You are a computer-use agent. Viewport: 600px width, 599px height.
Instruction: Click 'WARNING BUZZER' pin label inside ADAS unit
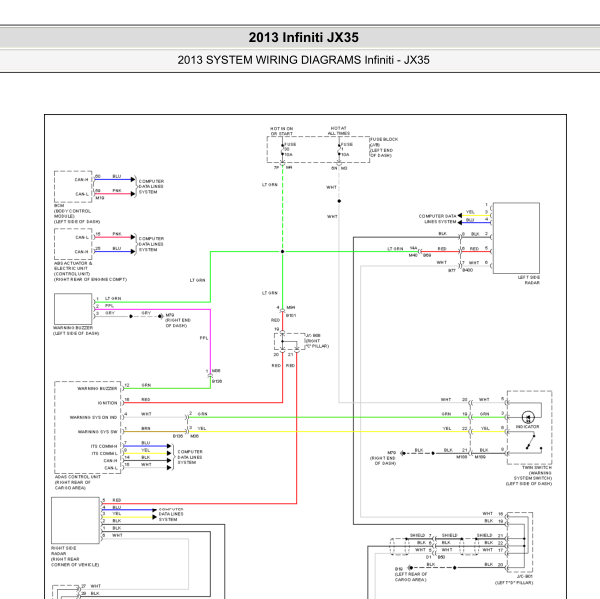[97, 388]
